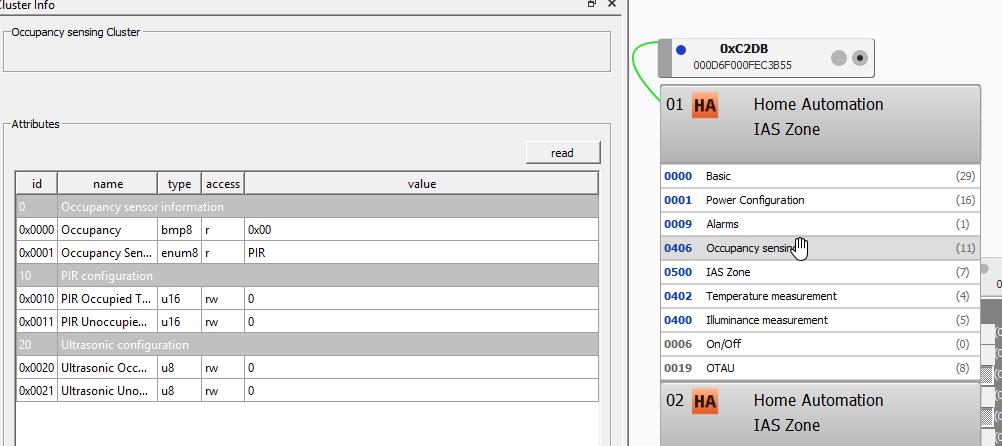1002x446 pixels.
Task: Click the read button in Attributes
Action: (x=563, y=153)
